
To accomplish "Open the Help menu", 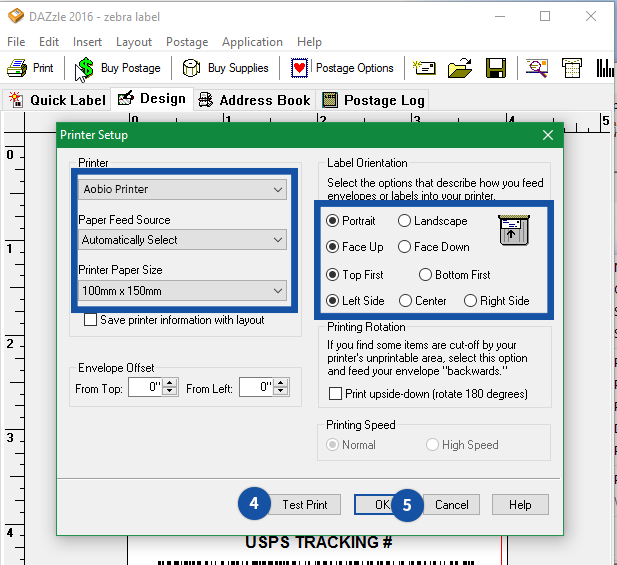I will coord(309,42).
